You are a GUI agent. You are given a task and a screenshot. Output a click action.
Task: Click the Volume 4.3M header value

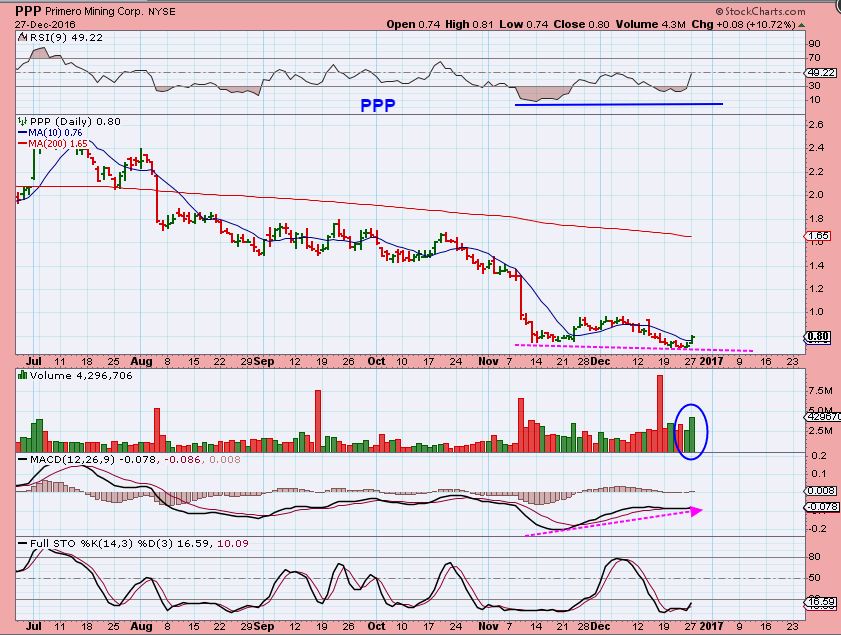point(651,25)
